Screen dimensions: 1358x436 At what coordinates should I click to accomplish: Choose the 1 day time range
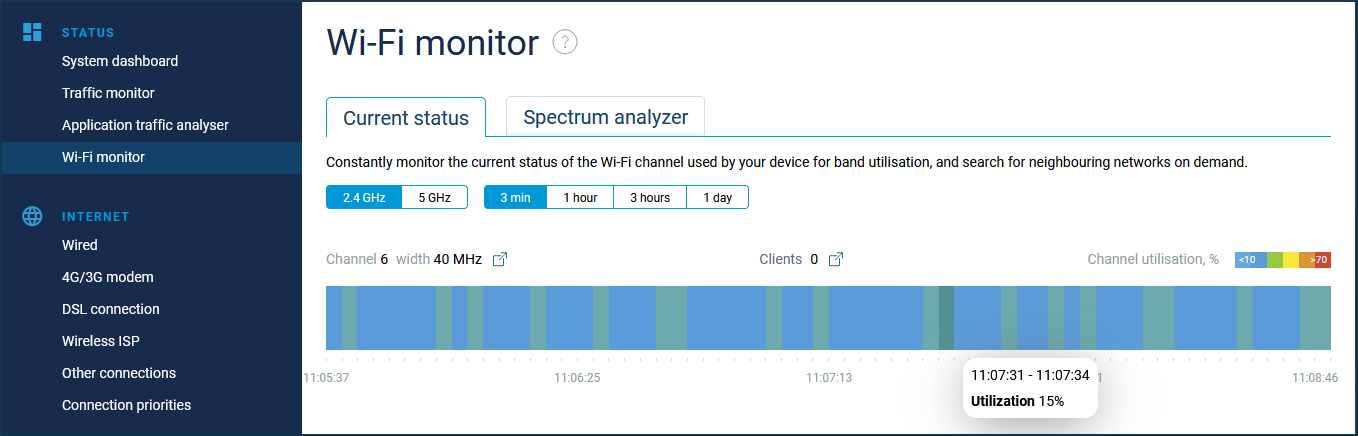(x=717, y=197)
